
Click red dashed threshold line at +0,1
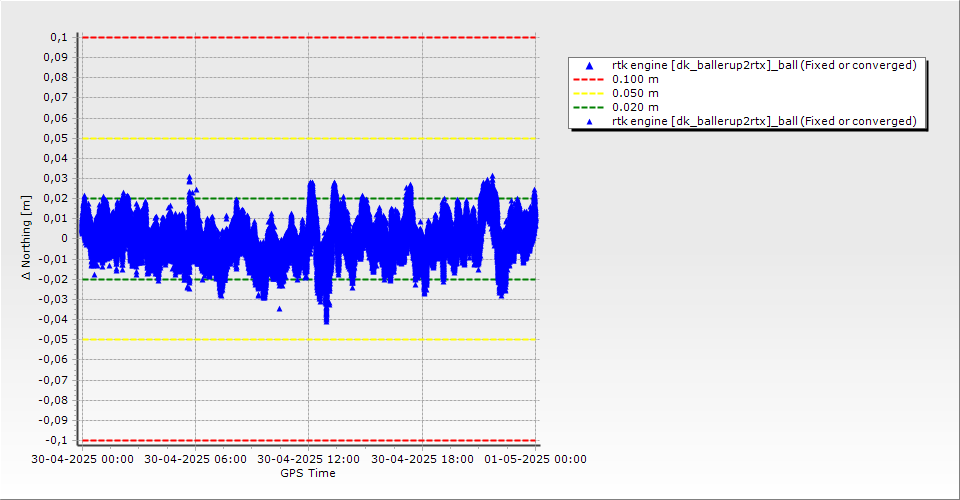pyautogui.click(x=309, y=37)
